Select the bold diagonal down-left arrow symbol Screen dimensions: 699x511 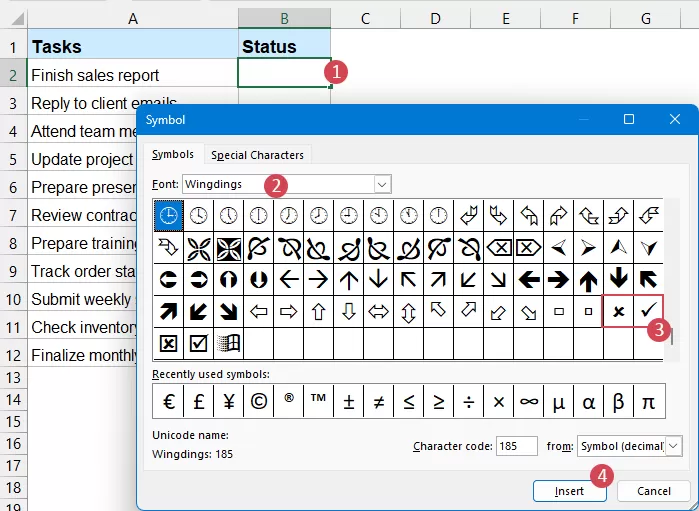click(x=198, y=311)
